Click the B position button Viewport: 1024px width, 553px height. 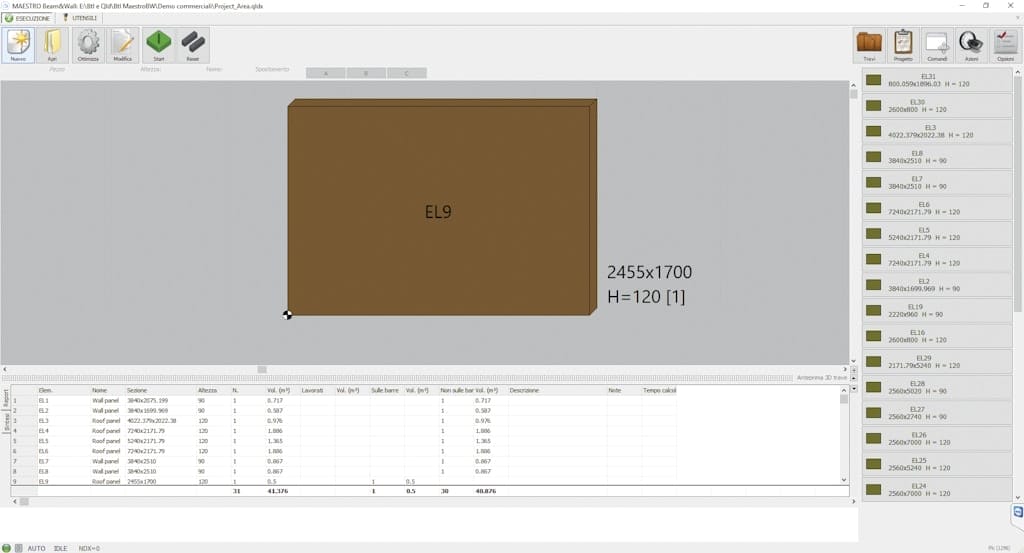pos(366,73)
